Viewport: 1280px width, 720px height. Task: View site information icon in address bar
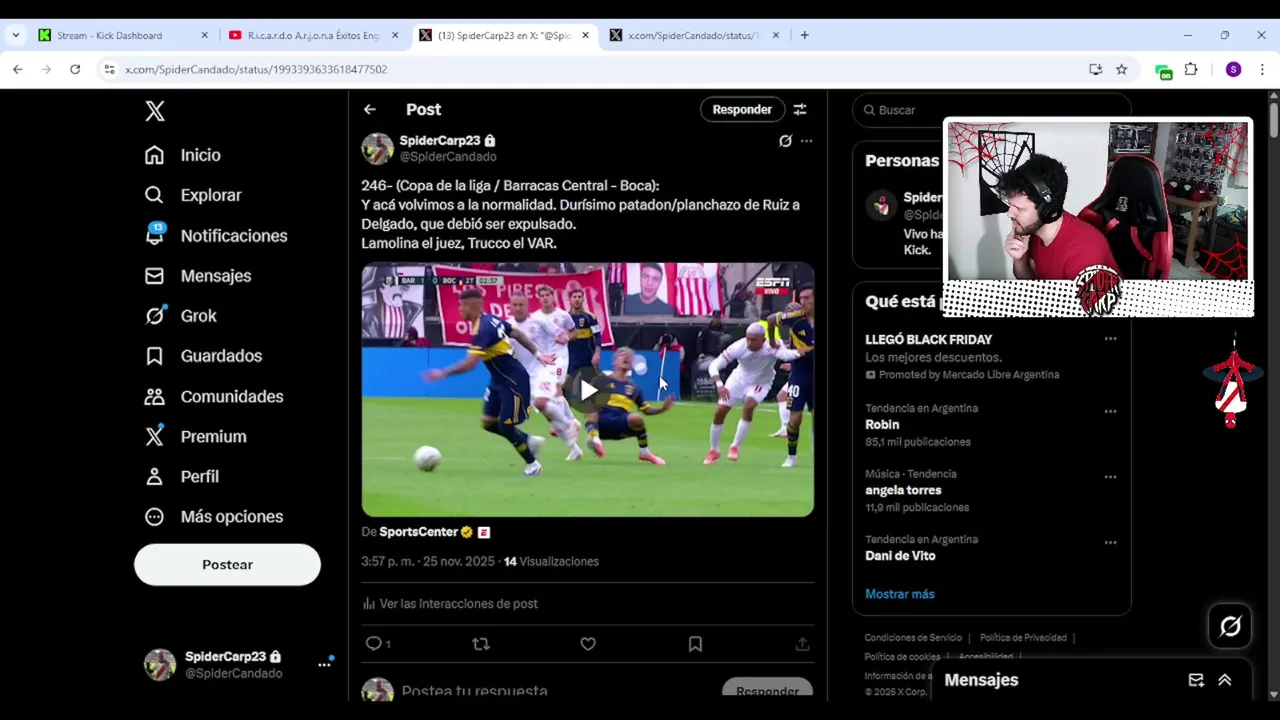[109, 69]
